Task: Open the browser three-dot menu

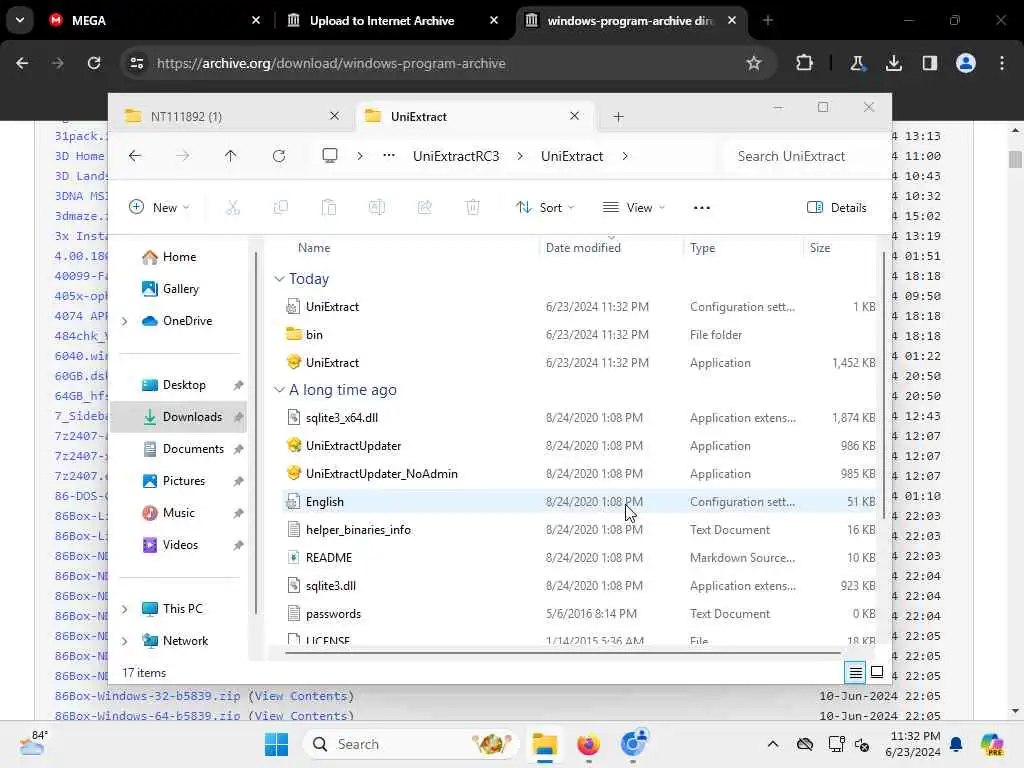Action: coord(1002,63)
